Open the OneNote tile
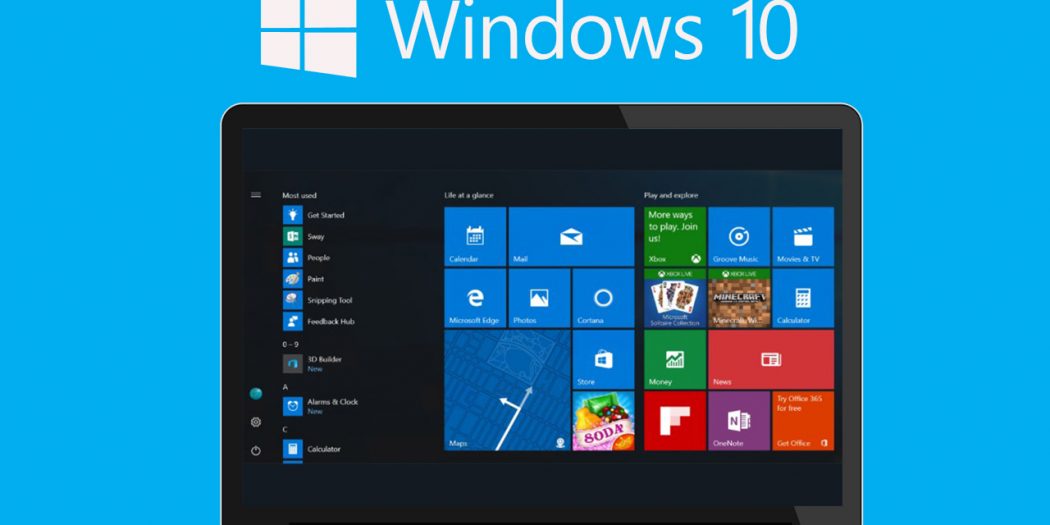Viewport: 1050px width, 525px height. click(739, 421)
